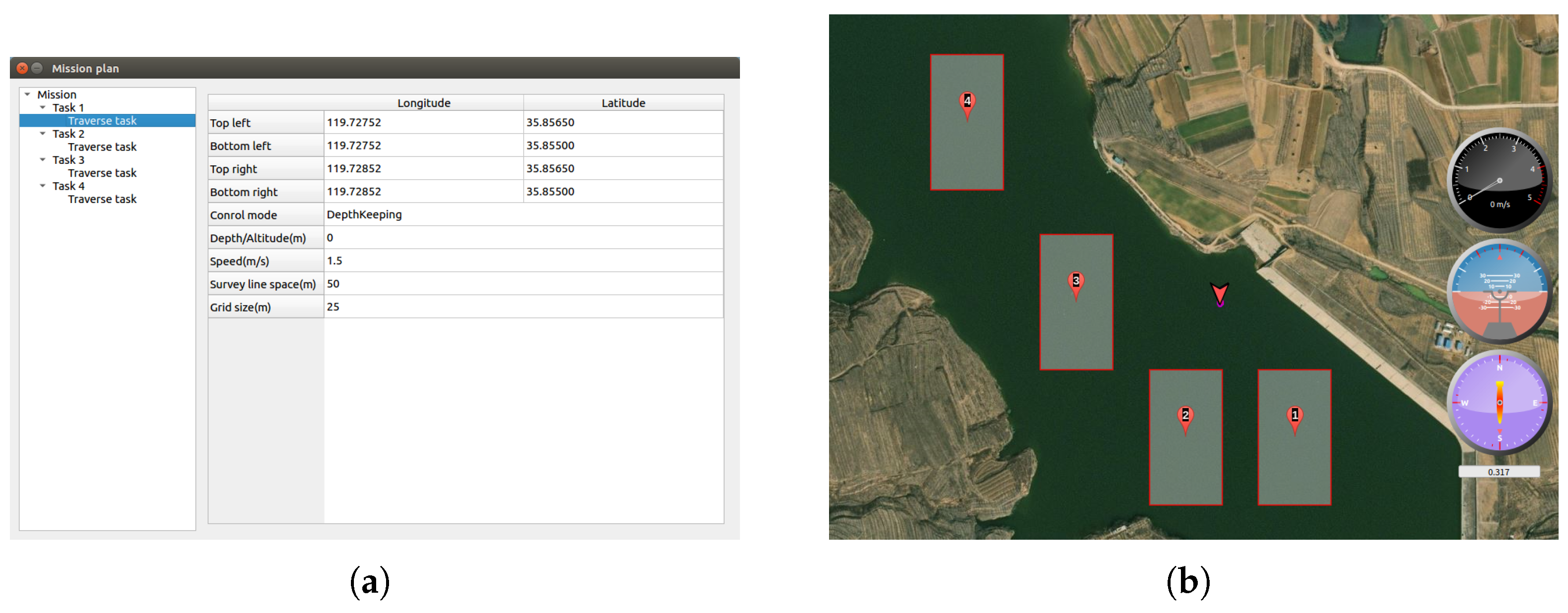
Task: Click the Latitude column header
Action: [x=623, y=103]
